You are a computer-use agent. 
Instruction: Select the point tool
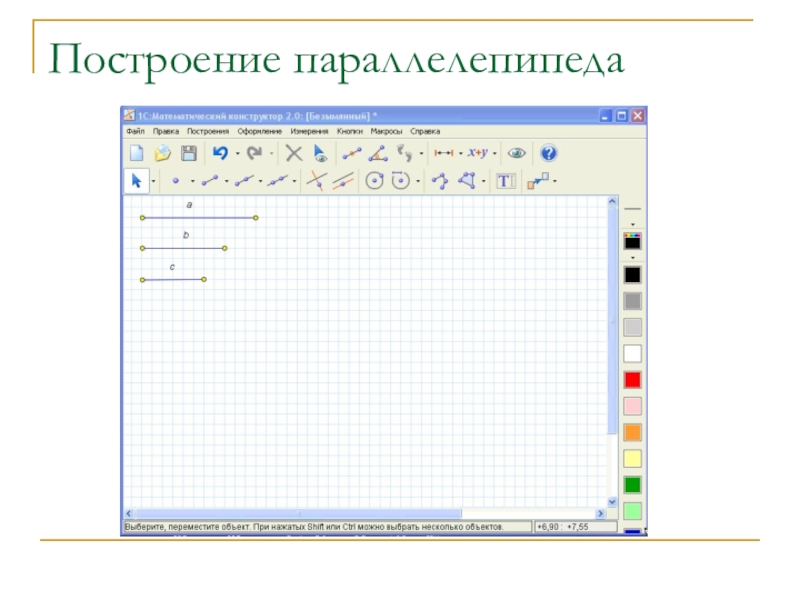point(176,181)
